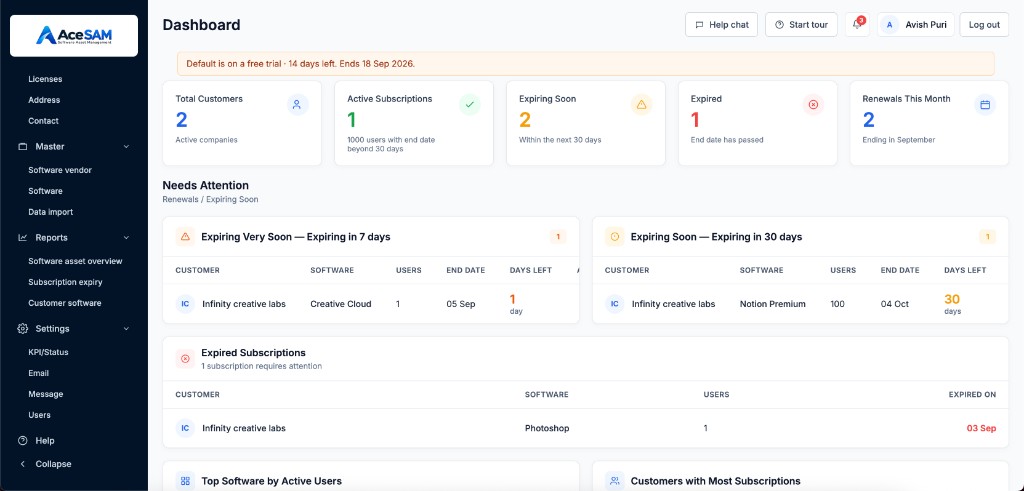This screenshot has height=491, width=1024.
Task: Click the badge count on Expiring in 30 days panel
Action: tap(987, 236)
